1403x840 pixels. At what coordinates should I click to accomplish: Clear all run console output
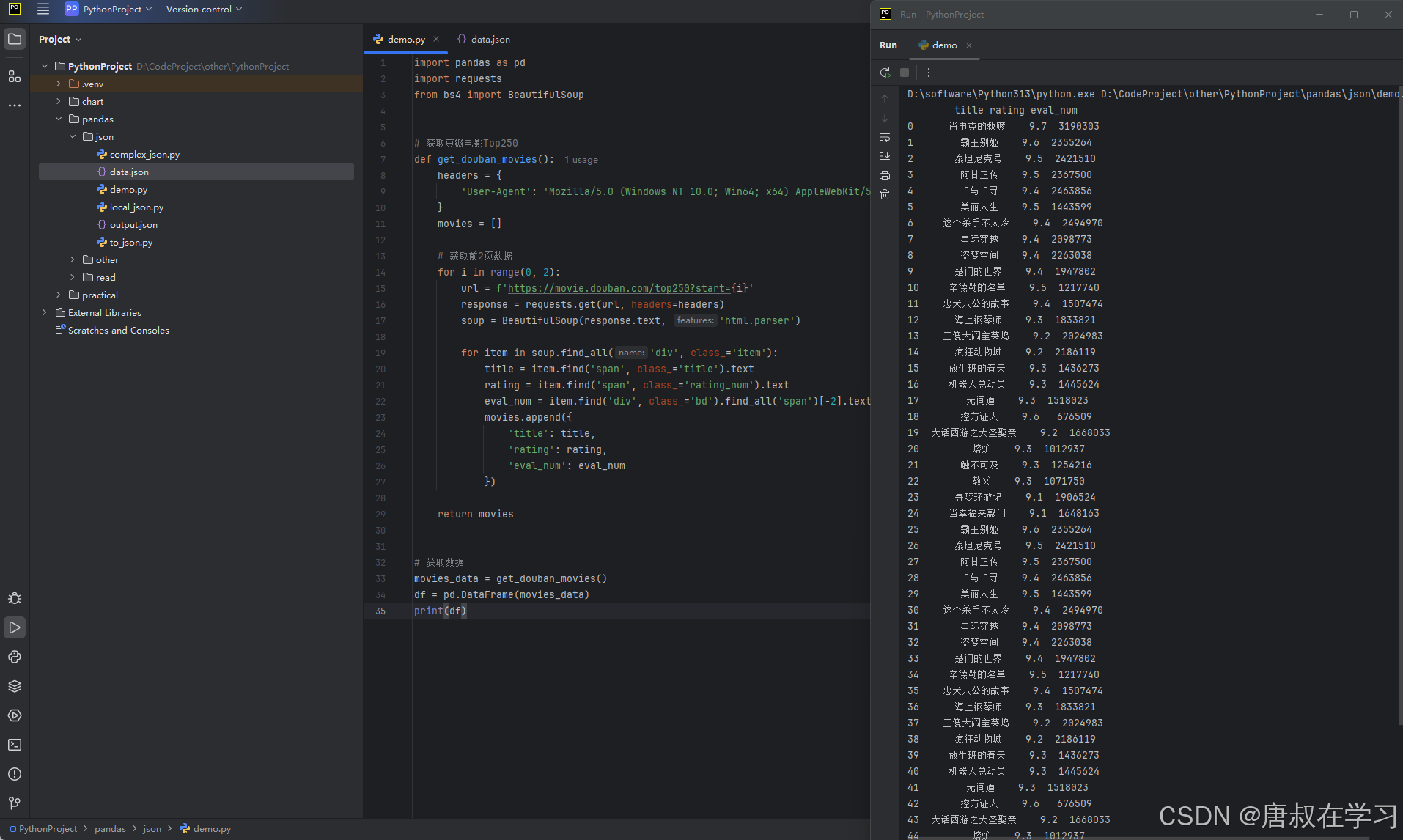885,194
